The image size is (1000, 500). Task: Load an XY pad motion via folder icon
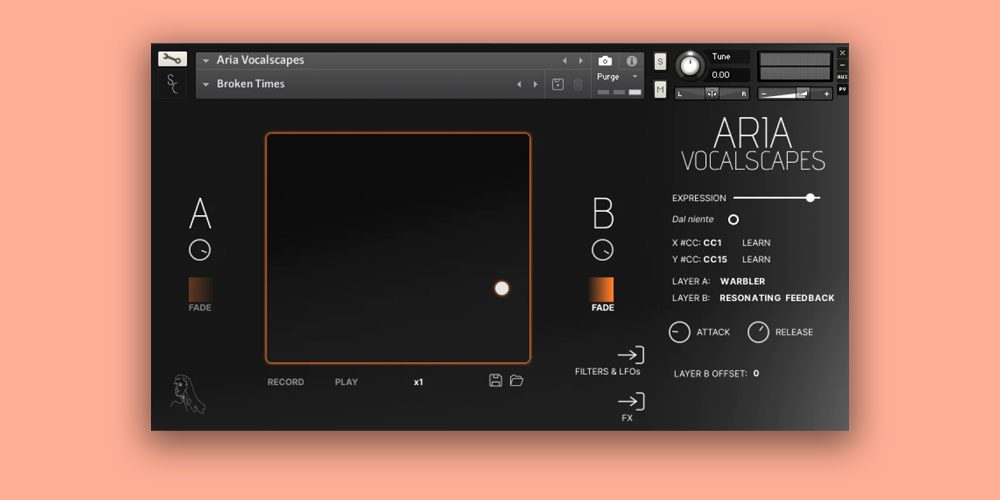pos(517,380)
